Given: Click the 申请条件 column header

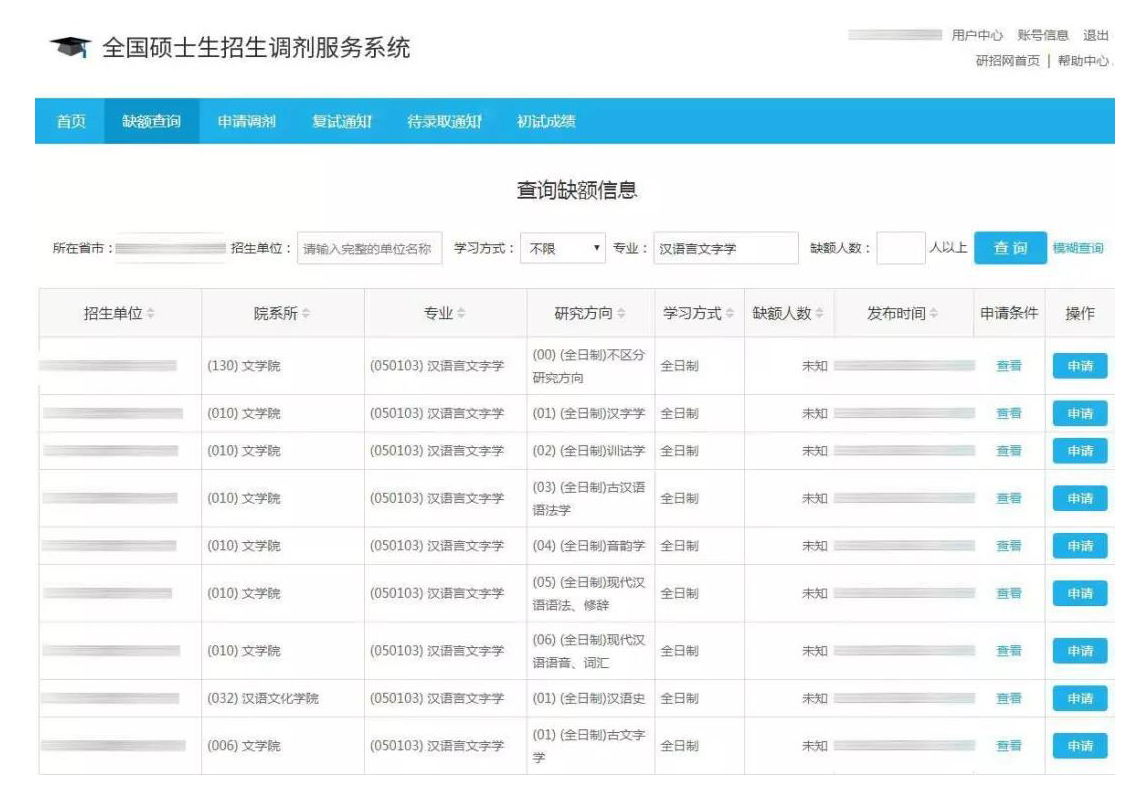Looking at the screenshot, I should coord(1009,313).
